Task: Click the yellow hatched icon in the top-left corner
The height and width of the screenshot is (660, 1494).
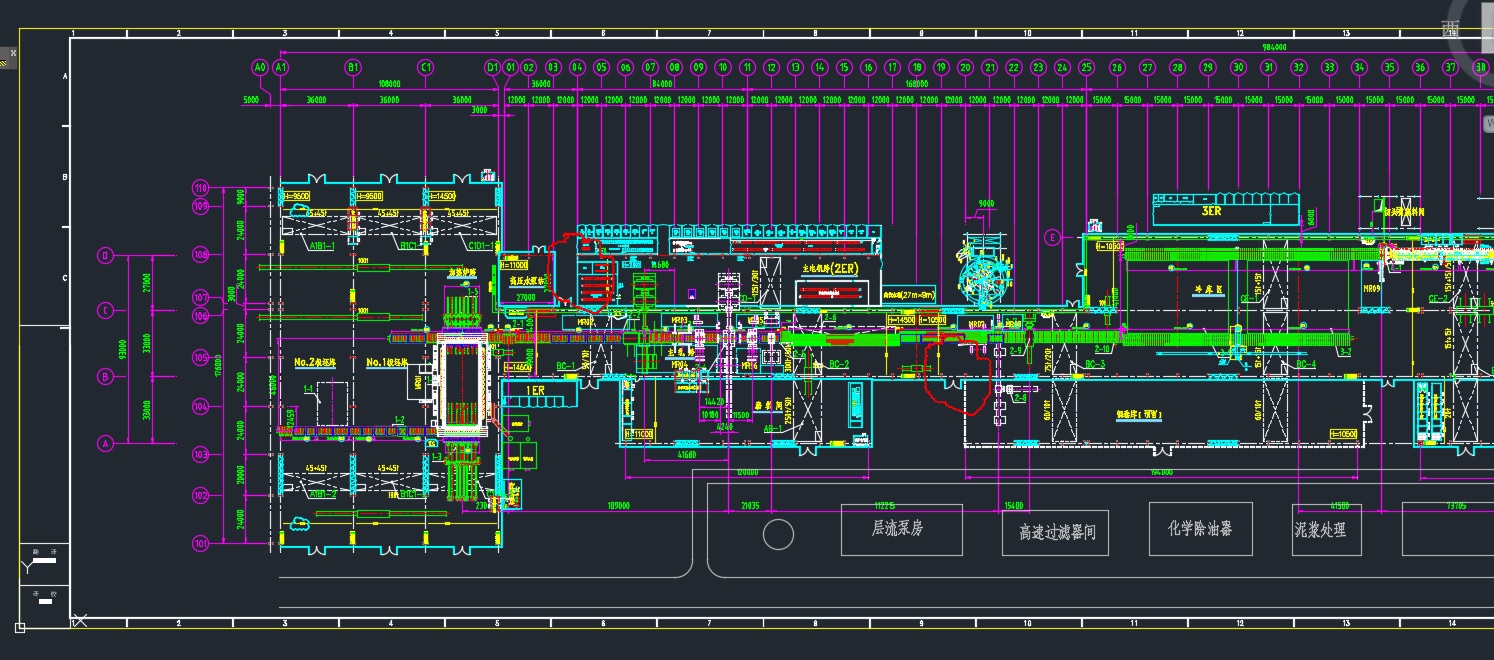Action: 3,63
